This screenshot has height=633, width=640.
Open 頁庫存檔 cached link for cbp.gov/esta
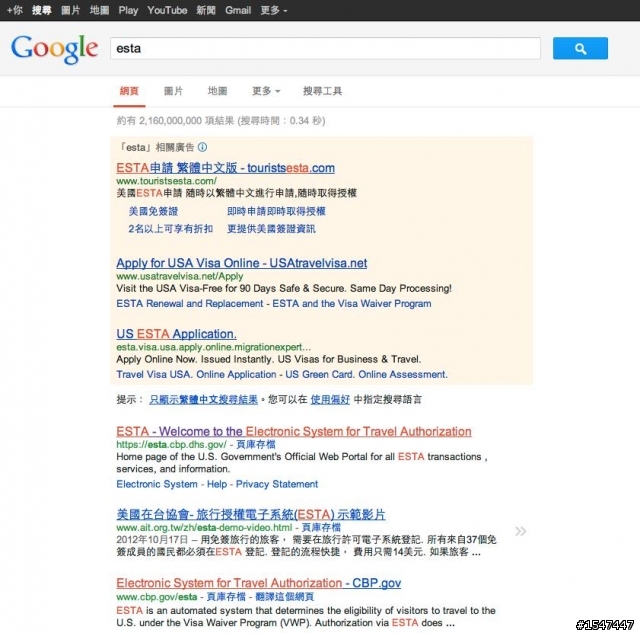click(226, 597)
